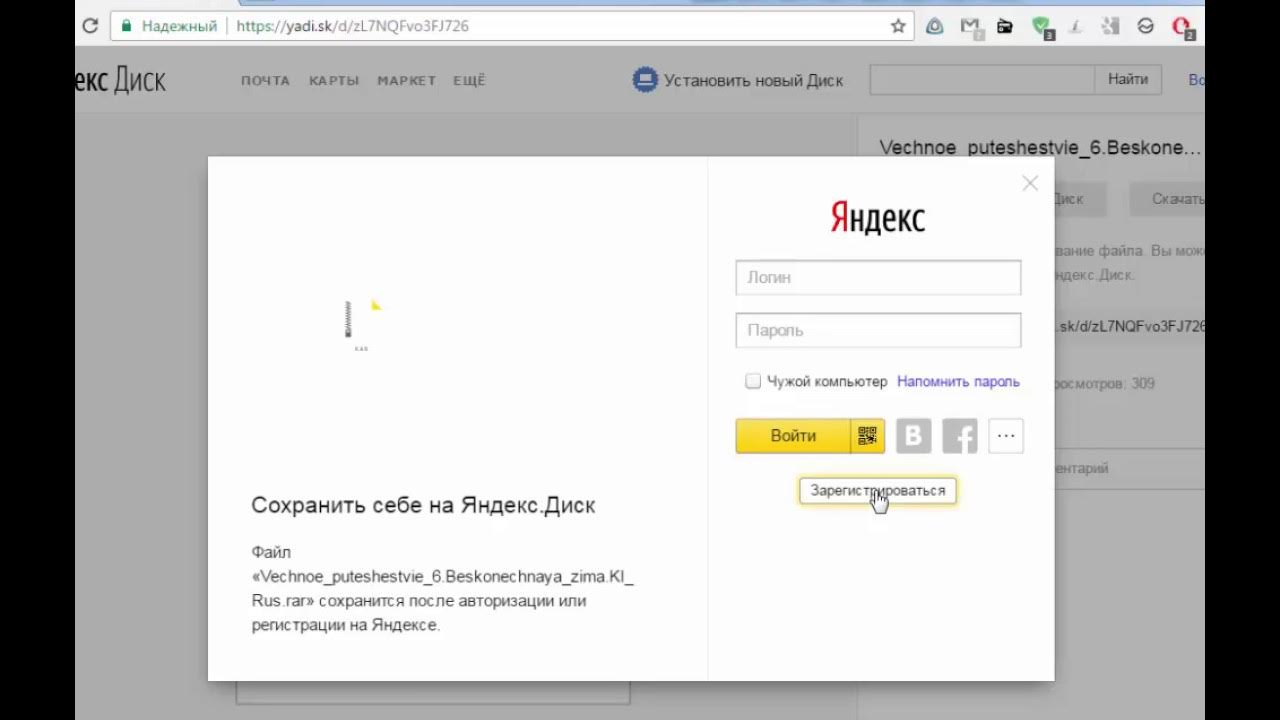
Task: Click the yellow Войти button
Action: [x=794, y=435]
